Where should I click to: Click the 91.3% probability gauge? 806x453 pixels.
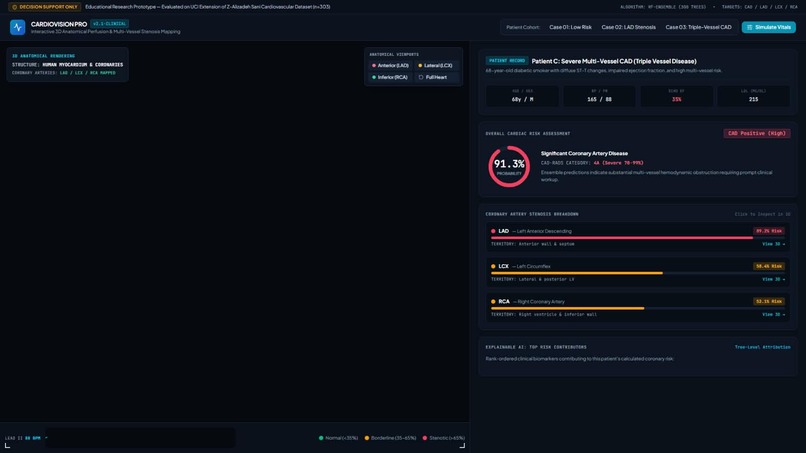pyautogui.click(x=509, y=167)
